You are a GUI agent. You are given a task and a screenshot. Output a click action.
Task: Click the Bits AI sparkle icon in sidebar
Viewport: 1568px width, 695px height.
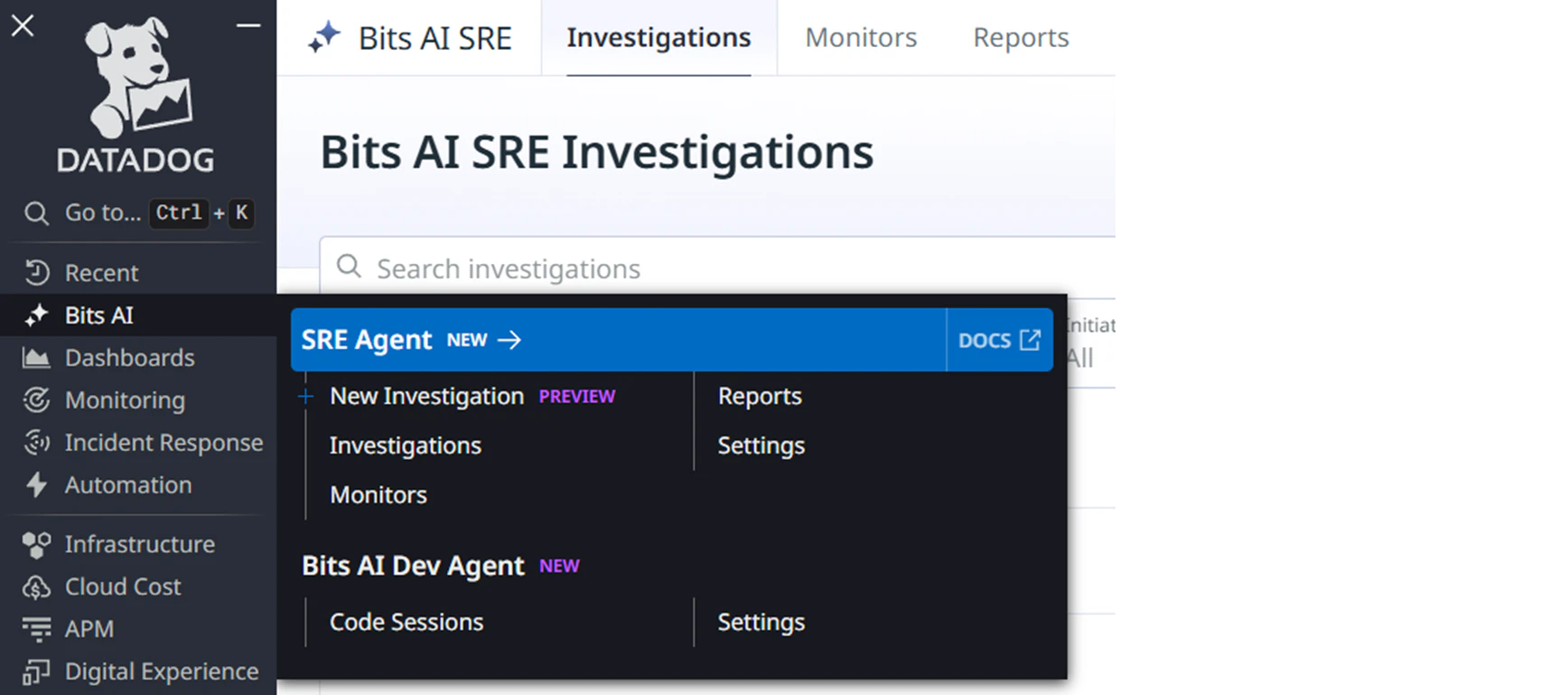pyautogui.click(x=37, y=315)
